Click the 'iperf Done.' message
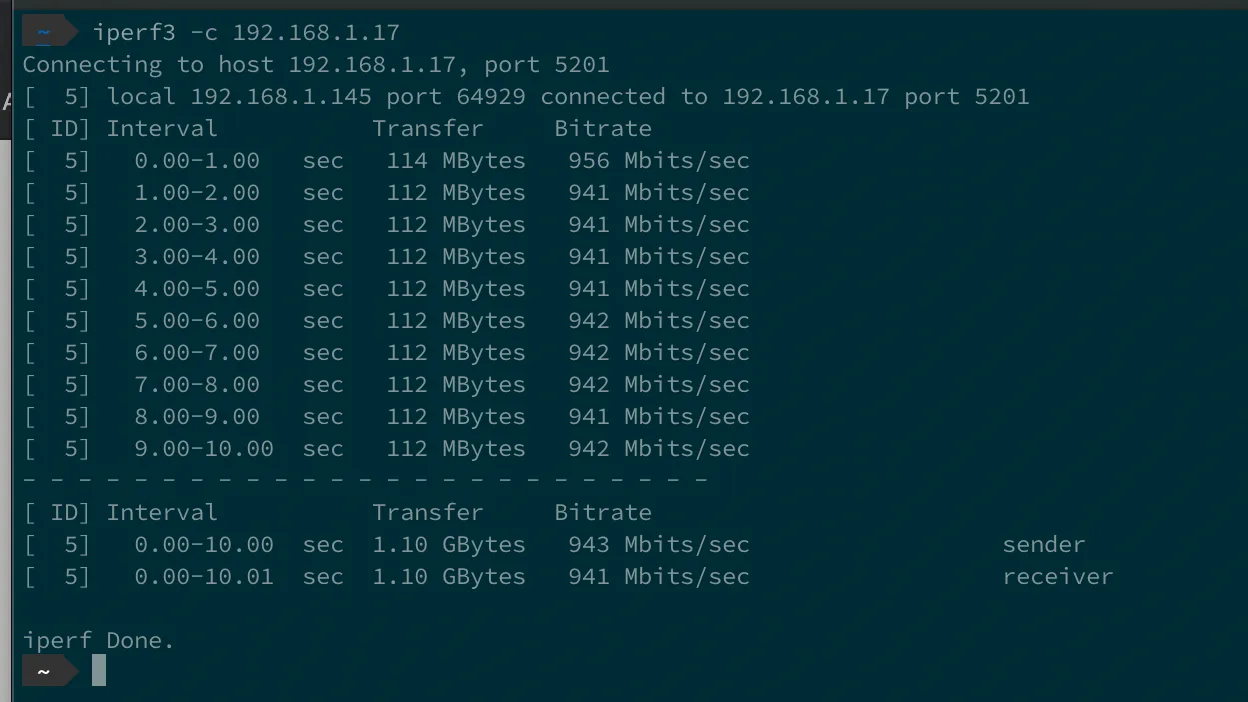This screenshot has height=702, width=1248. point(99,641)
